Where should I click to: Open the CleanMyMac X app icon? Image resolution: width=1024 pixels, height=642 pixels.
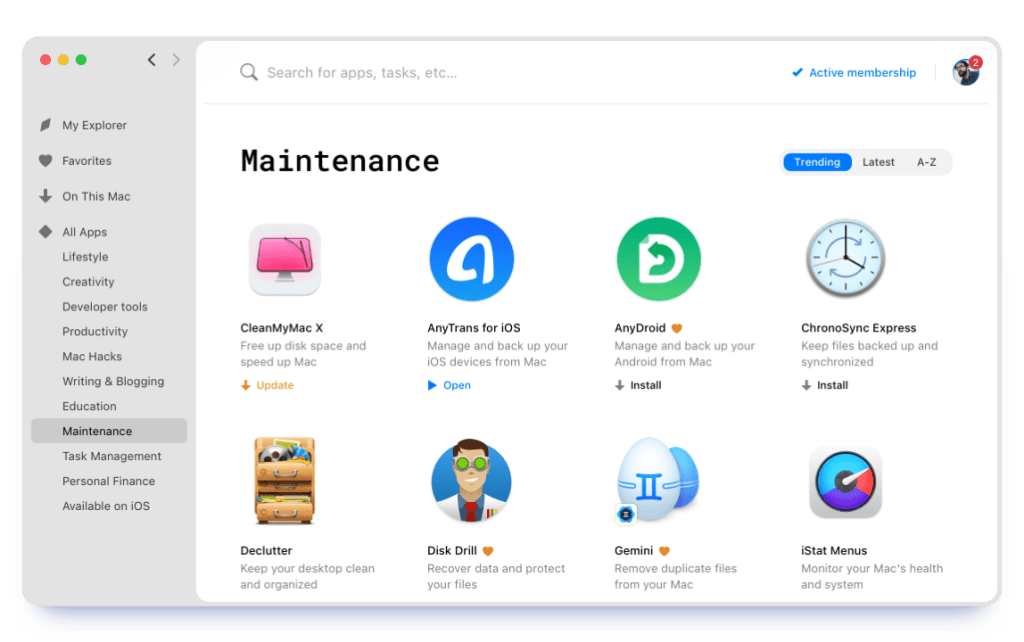[284, 260]
